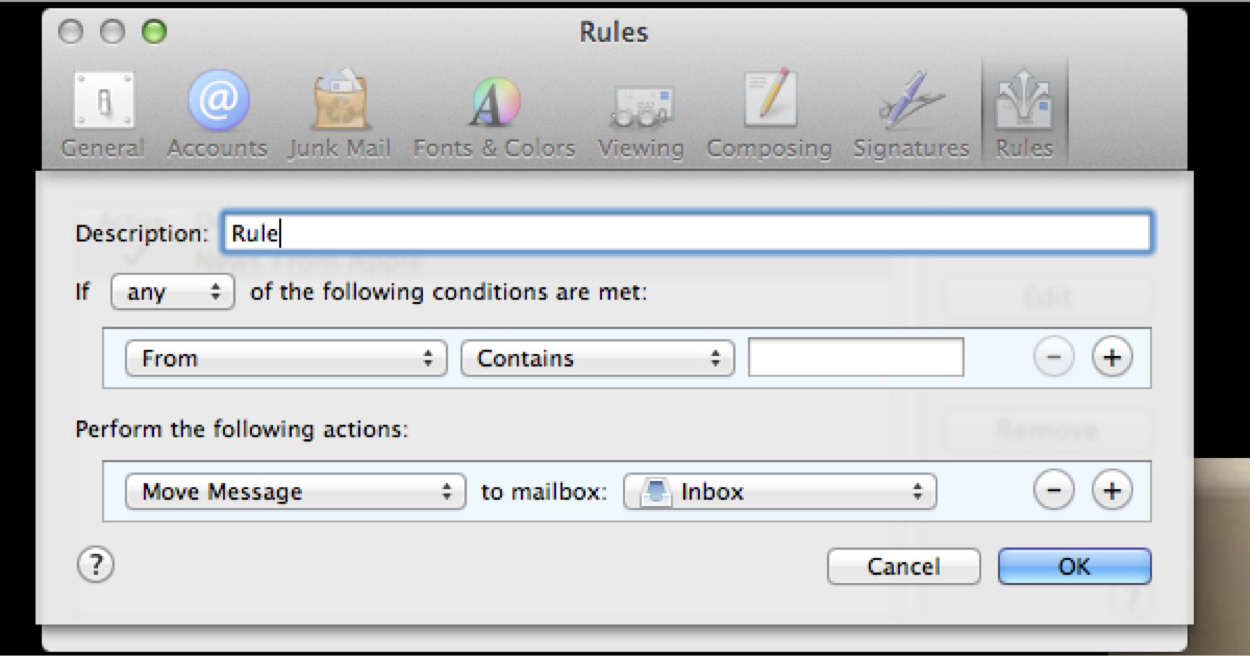Screen dimensions: 1250x656
Task: Expand the From criteria dropdown
Action: pyautogui.click(x=285, y=358)
